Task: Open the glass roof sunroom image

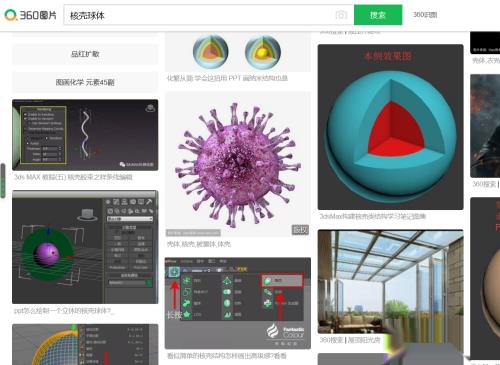Action: (x=390, y=282)
